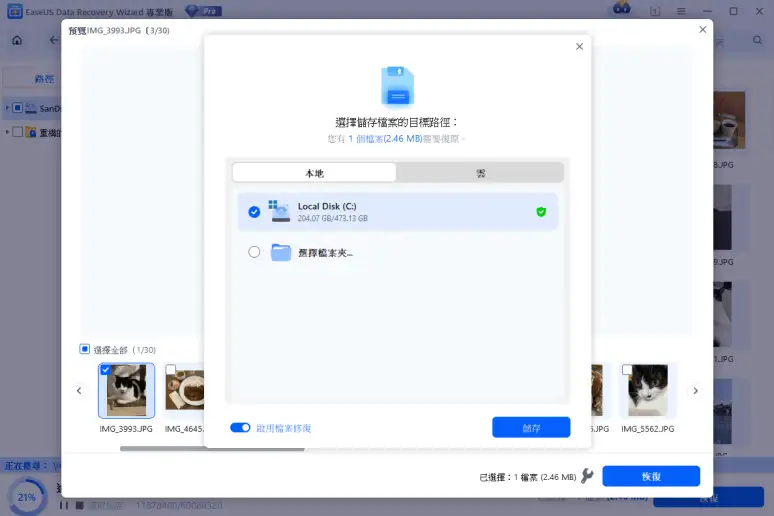The height and width of the screenshot is (516, 774).
Task: Close the IMG_3993.JPG preview window
Action: click(x=702, y=30)
